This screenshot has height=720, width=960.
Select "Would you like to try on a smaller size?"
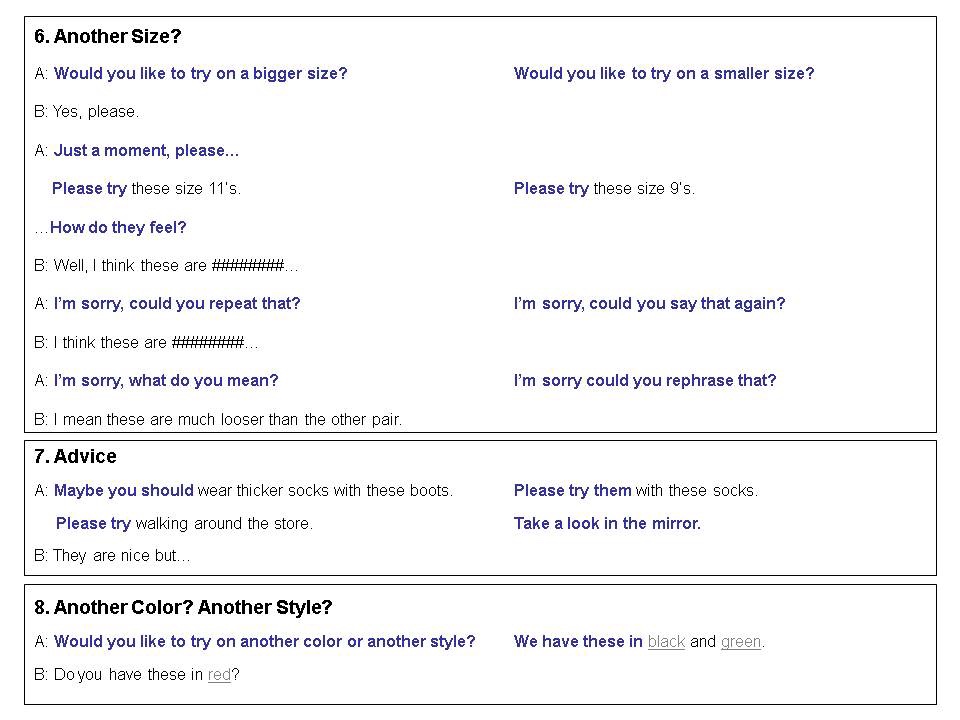click(x=664, y=74)
